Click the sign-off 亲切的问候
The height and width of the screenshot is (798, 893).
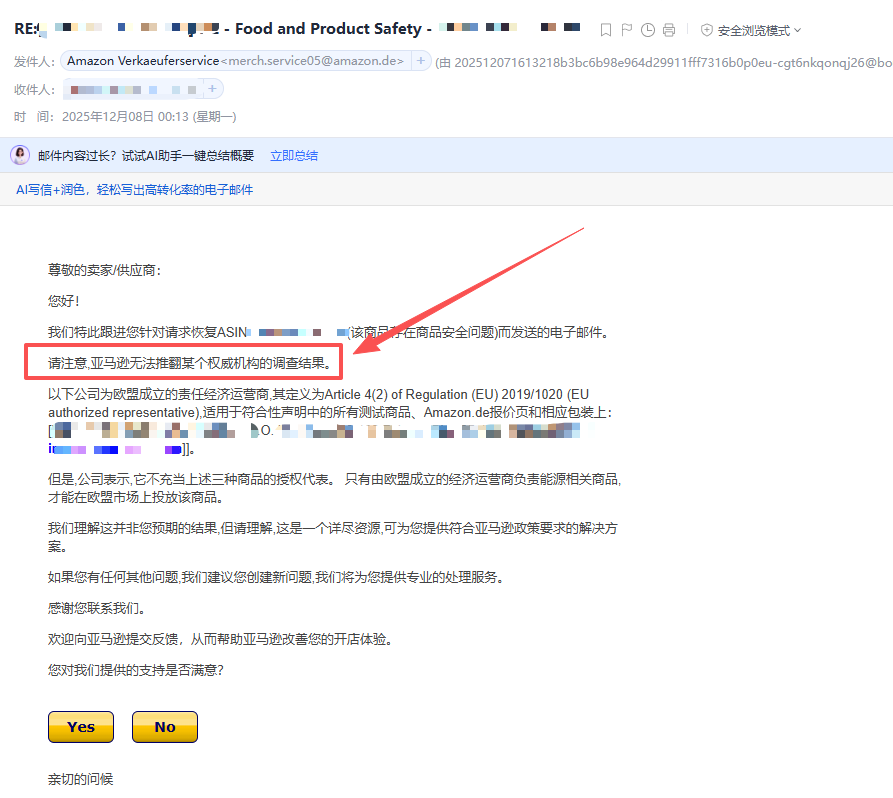pos(80,779)
